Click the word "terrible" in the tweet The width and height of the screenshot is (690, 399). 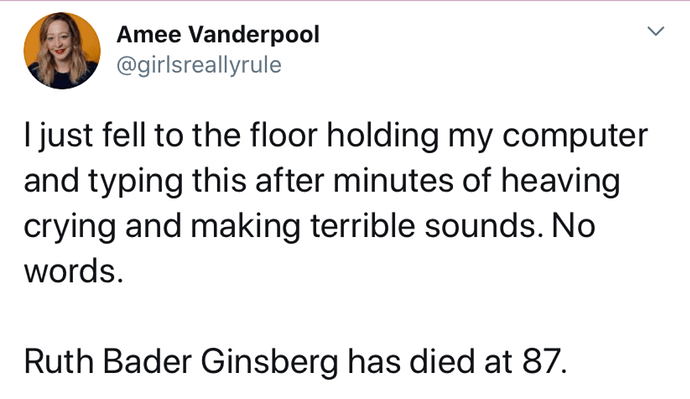coord(363,226)
